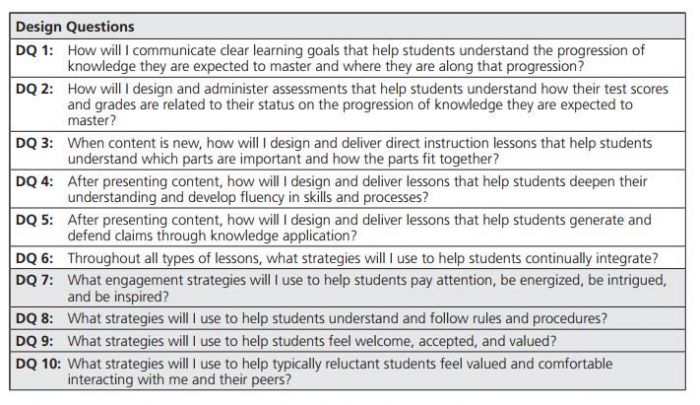Select the DQ 10: row label

[x=38, y=363]
